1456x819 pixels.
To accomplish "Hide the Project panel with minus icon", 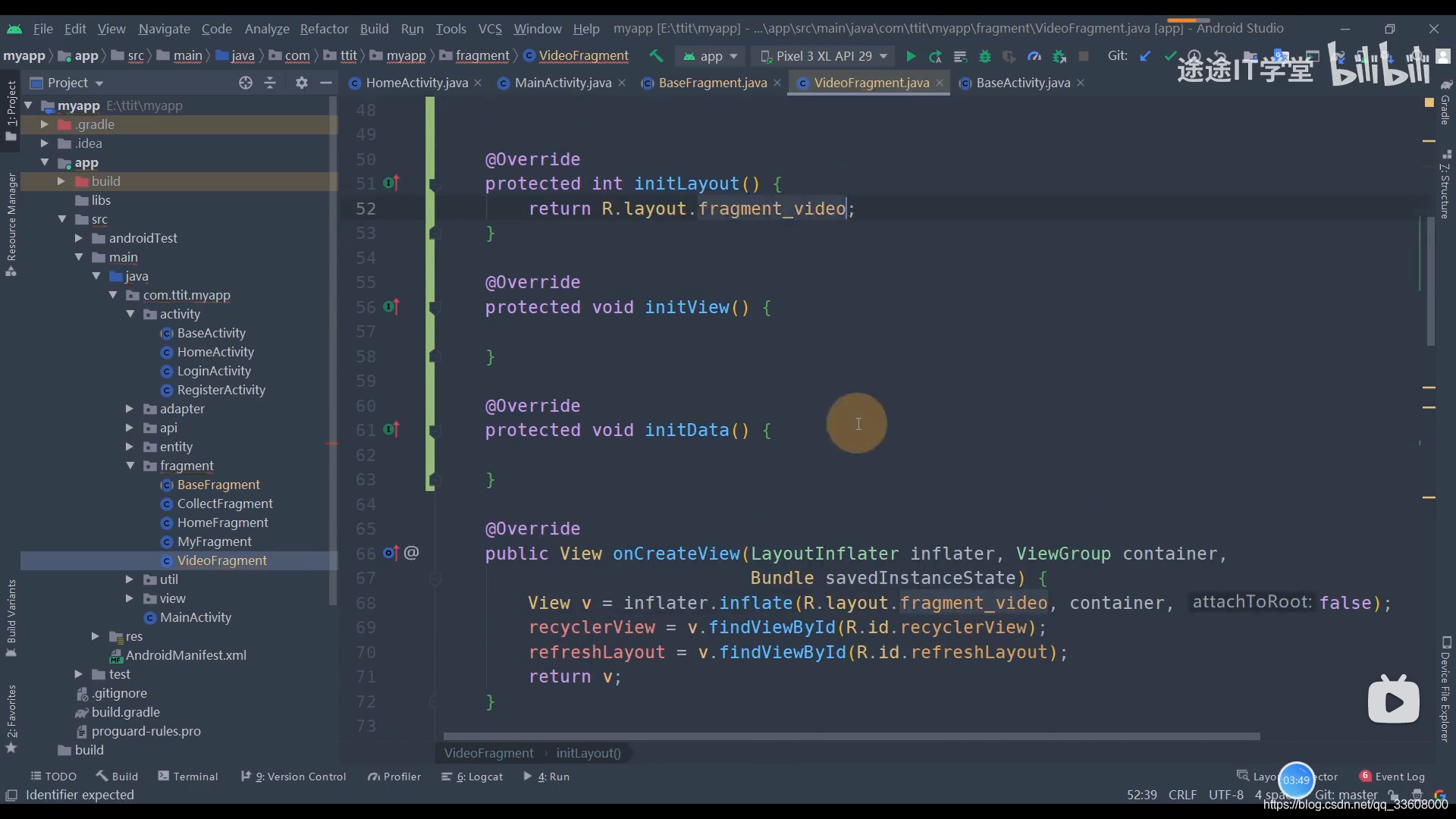I will point(326,83).
